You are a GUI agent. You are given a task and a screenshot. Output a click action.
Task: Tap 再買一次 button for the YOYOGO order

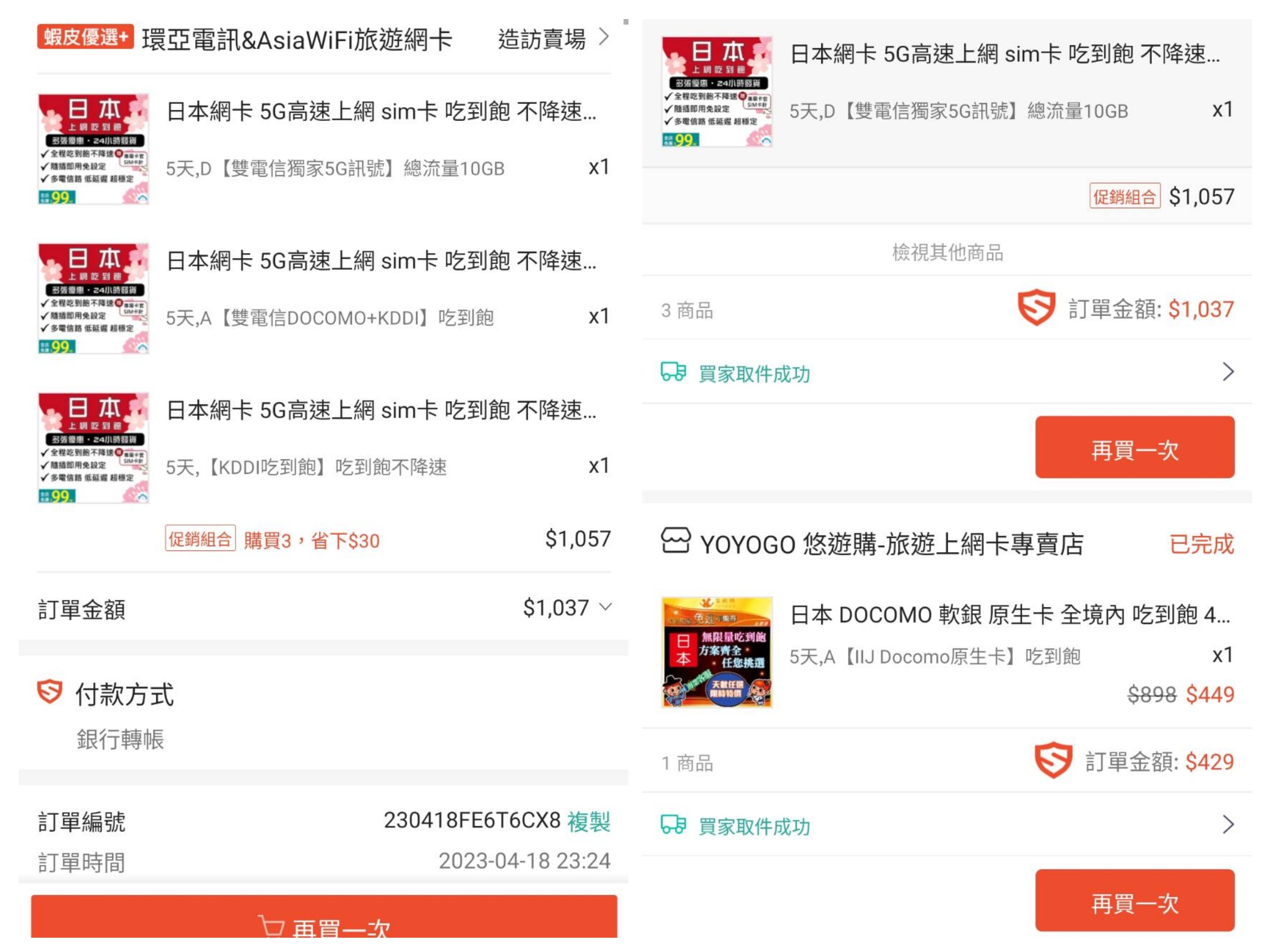pos(1134,900)
